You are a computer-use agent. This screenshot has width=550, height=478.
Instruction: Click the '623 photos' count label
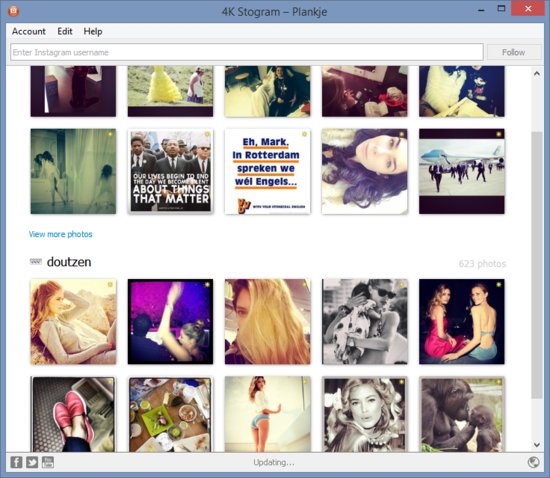pyautogui.click(x=482, y=263)
